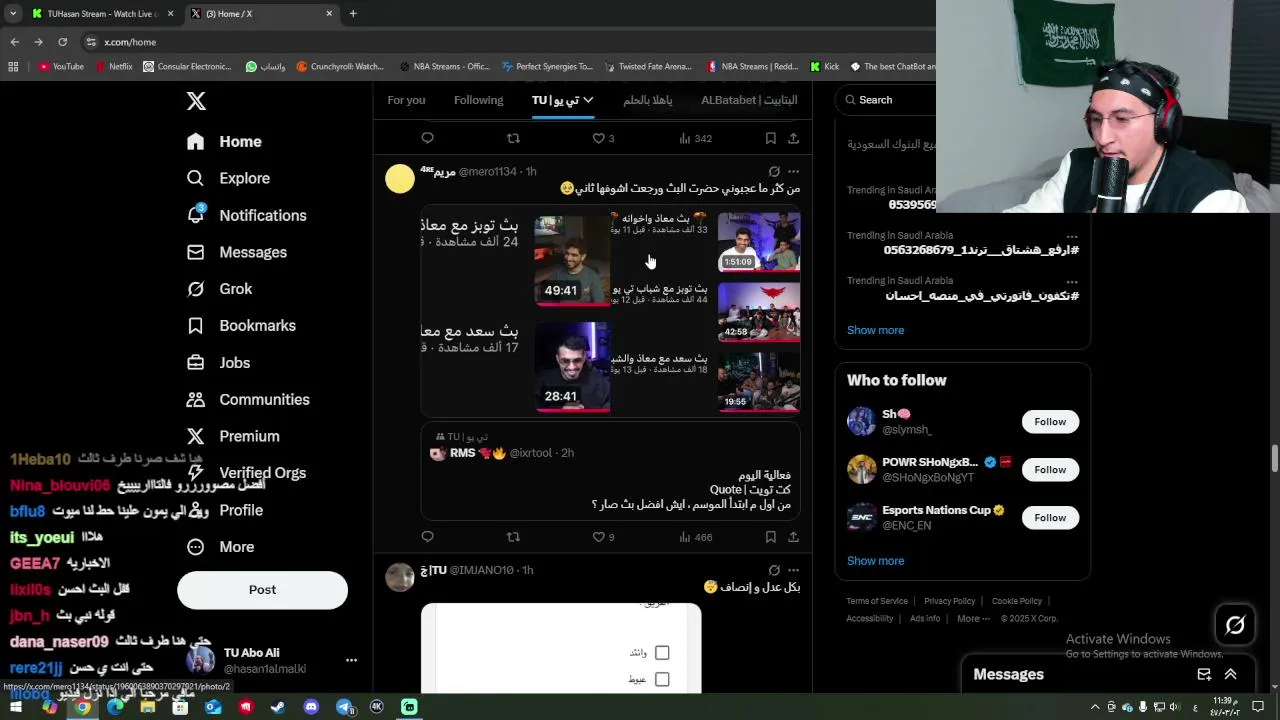The width and height of the screenshot is (1280, 720).
Task: Compose new message in Messages drawer
Action: 1204,675
